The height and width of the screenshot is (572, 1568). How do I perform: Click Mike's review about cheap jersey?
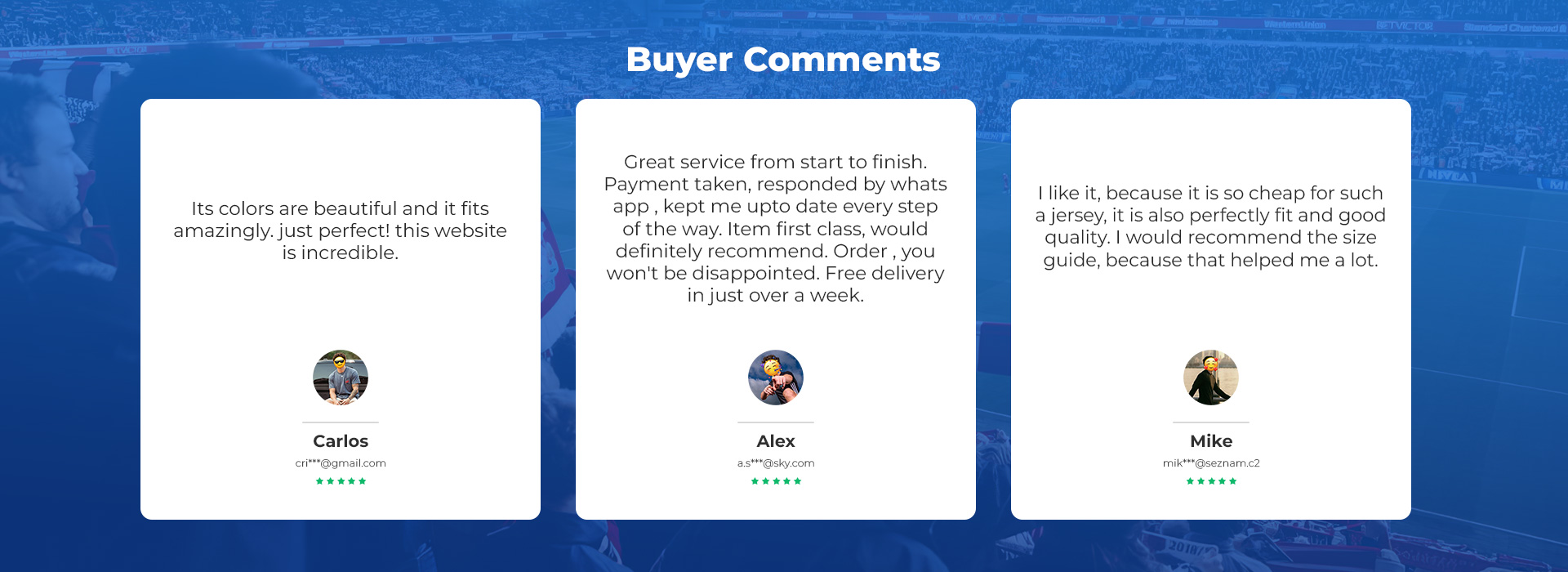(1211, 226)
